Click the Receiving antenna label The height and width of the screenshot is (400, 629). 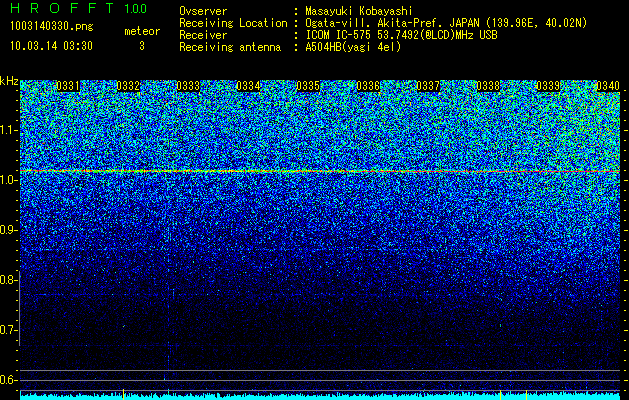[x=230, y=47]
